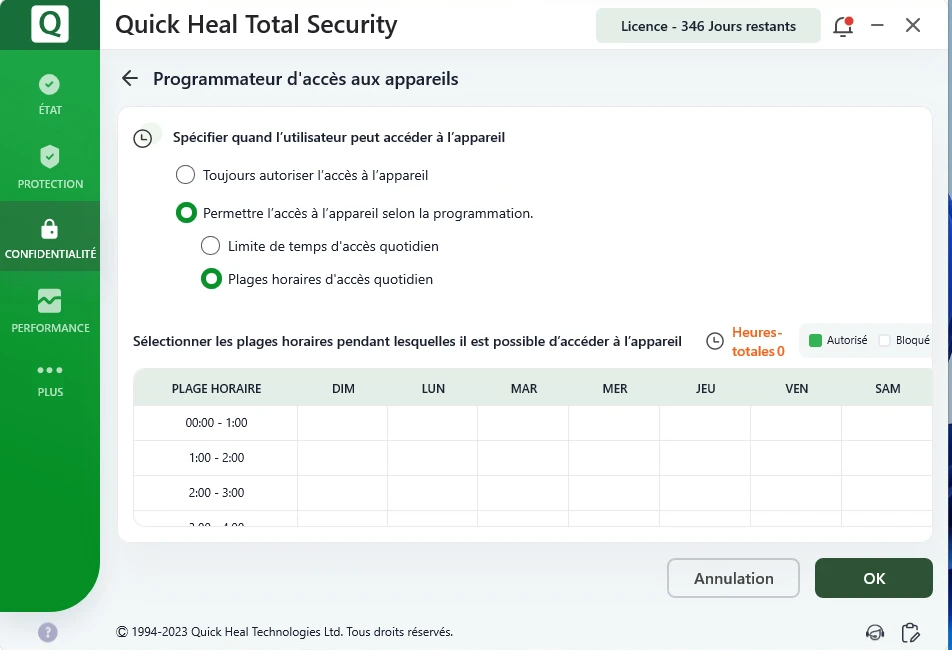Open the Confidentialité lock section
The width and height of the screenshot is (952, 650).
click(50, 238)
